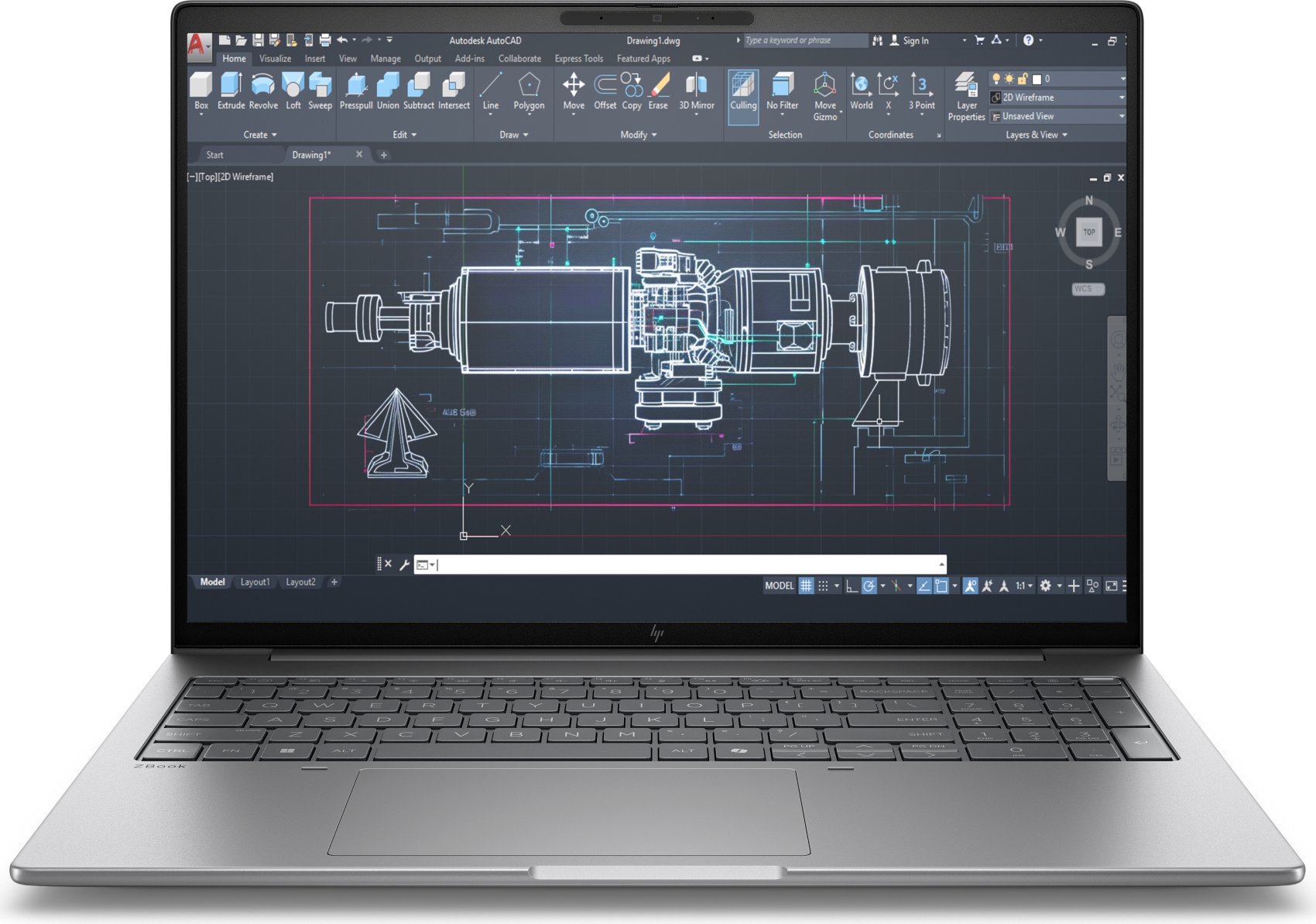
Task: Click the Revolve tool icon
Action: tap(263, 91)
